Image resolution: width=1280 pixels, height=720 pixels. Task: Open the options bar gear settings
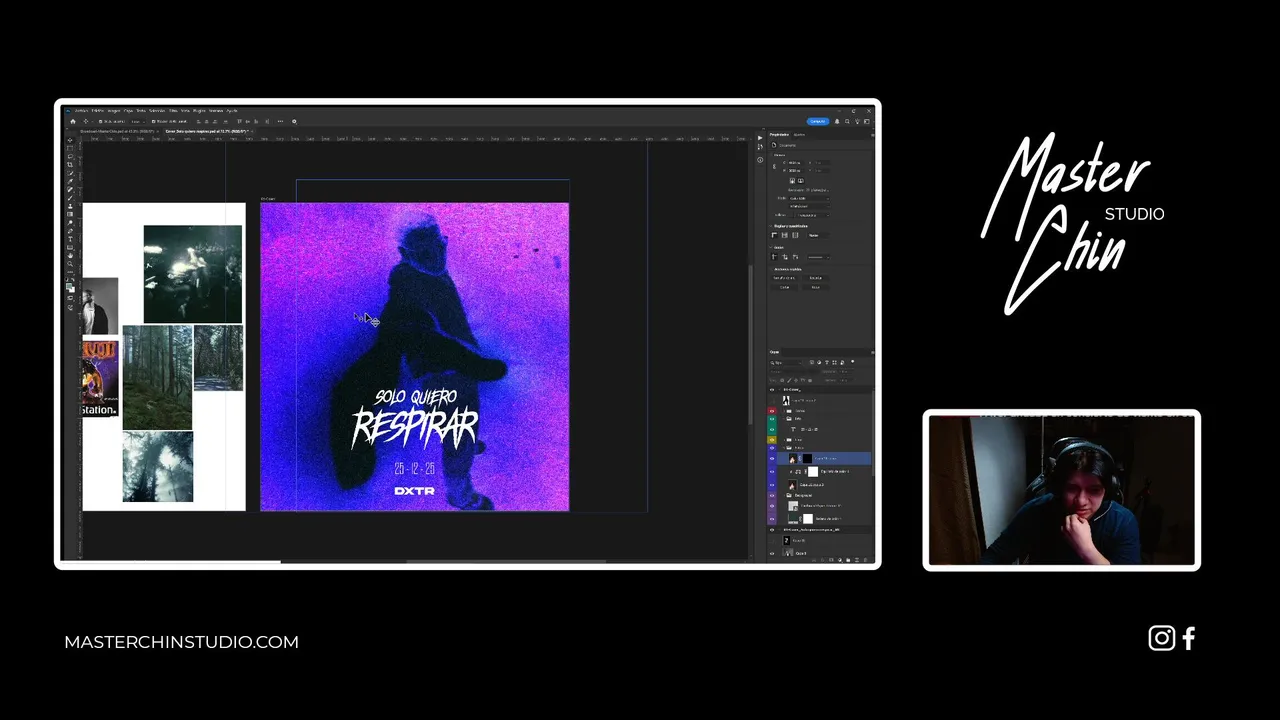coord(294,121)
